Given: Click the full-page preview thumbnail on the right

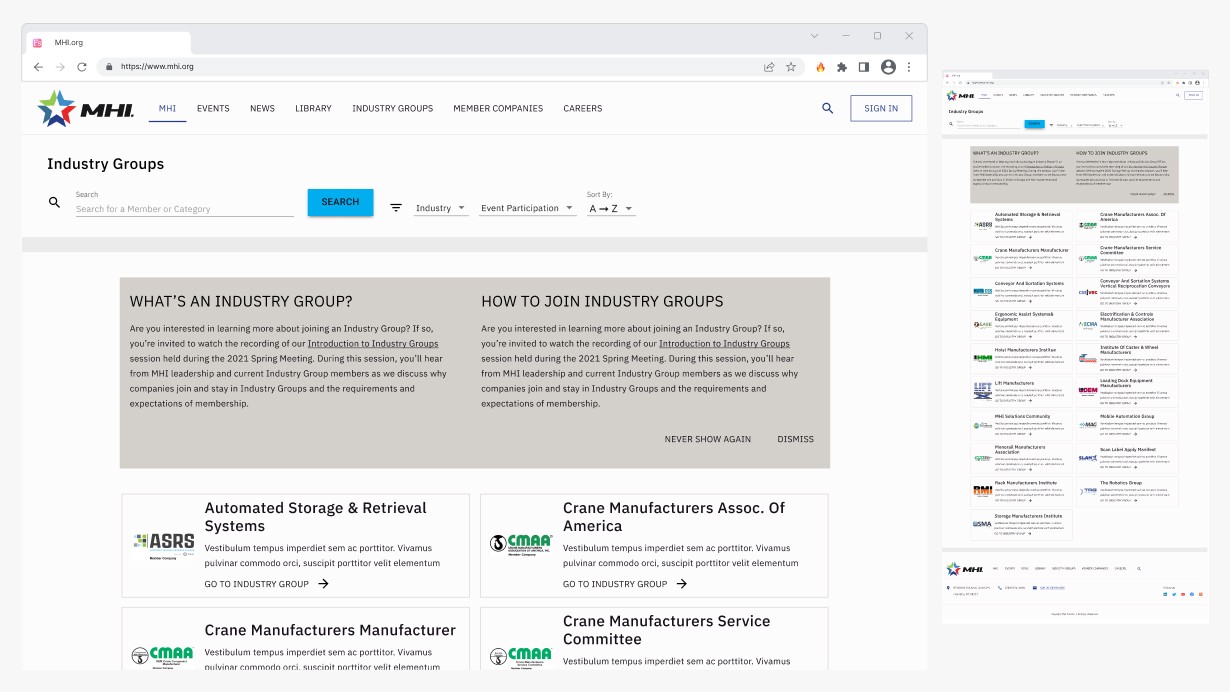Looking at the screenshot, I should [1075, 347].
